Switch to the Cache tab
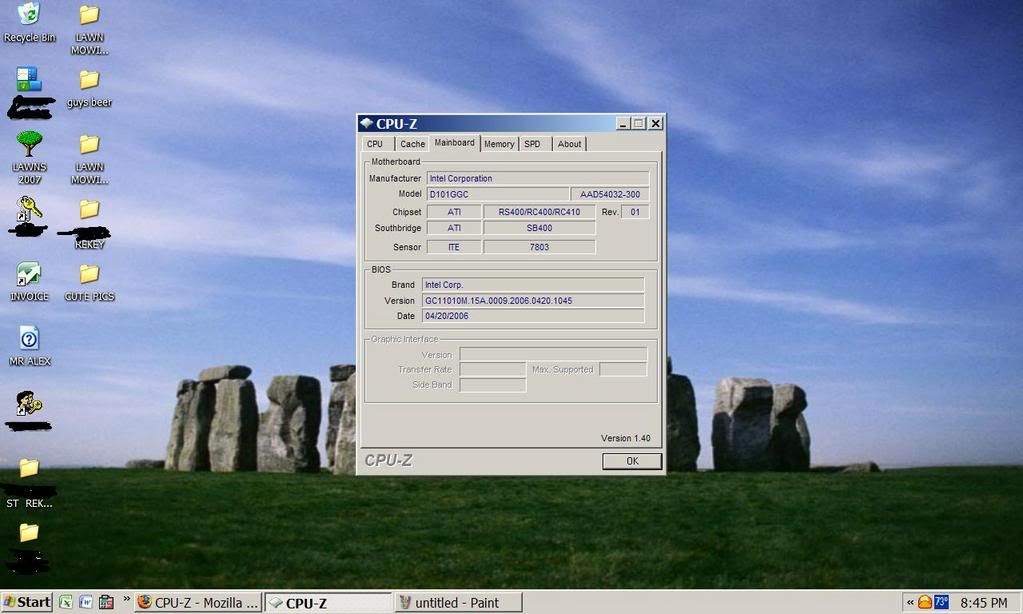This screenshot has height=614, width=1023. pos(412,144)
